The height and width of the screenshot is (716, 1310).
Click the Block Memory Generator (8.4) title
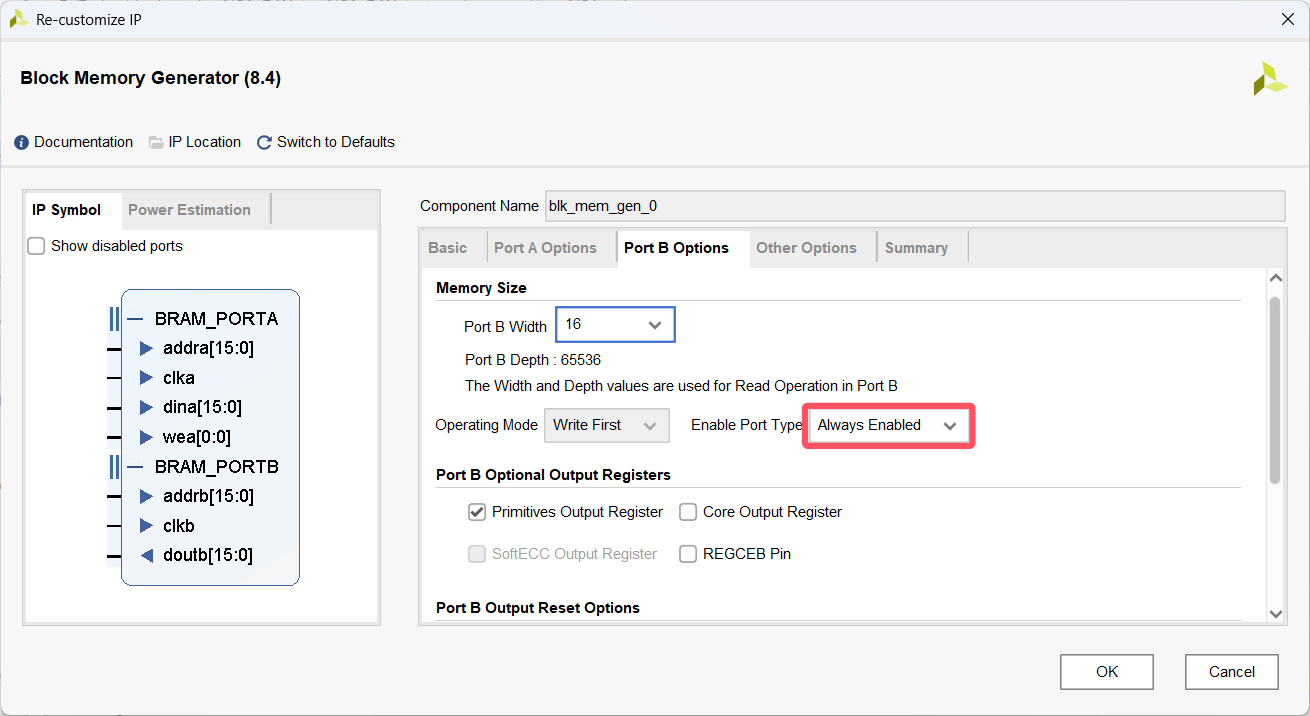[150, 78]
